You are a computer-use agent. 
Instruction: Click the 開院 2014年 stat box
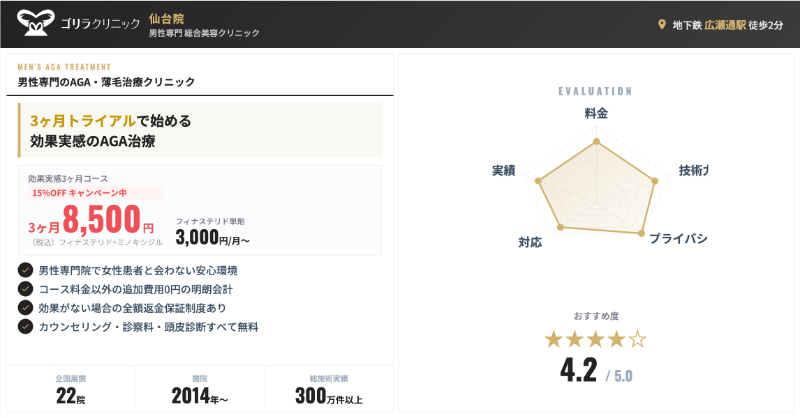point(199,389)
